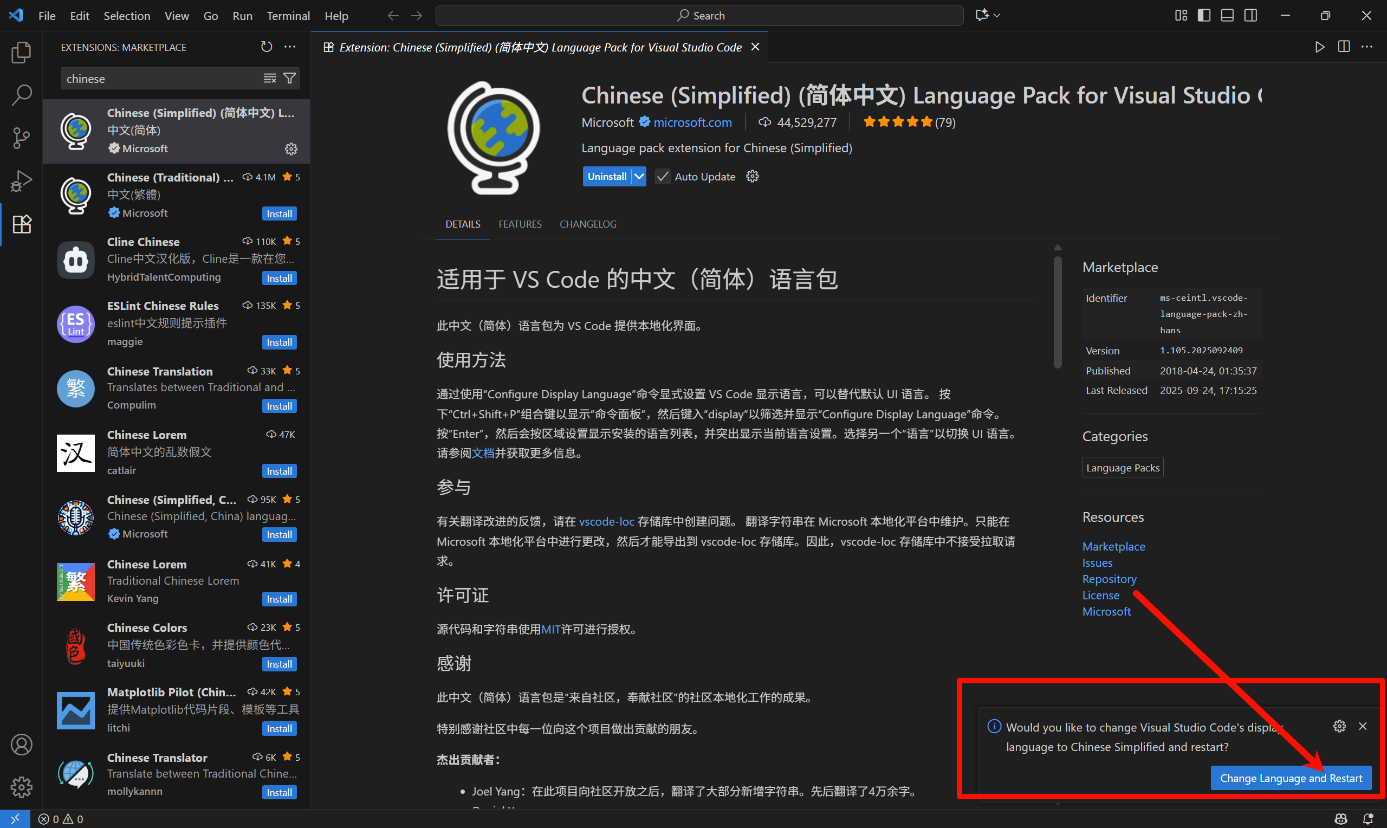Open the Explorer view in activity bar
The height and width of the screenshot is (828, 1387).
21,53
